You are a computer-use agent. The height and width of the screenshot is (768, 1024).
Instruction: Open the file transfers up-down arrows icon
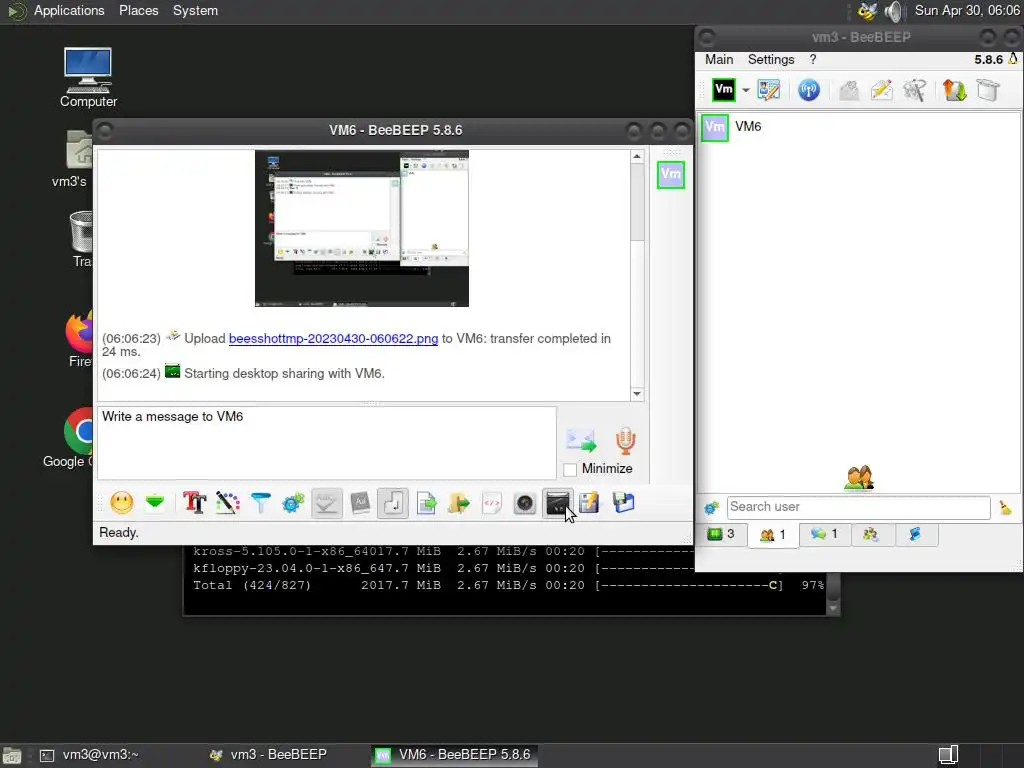pyautogui.click(x=954, y=89)
